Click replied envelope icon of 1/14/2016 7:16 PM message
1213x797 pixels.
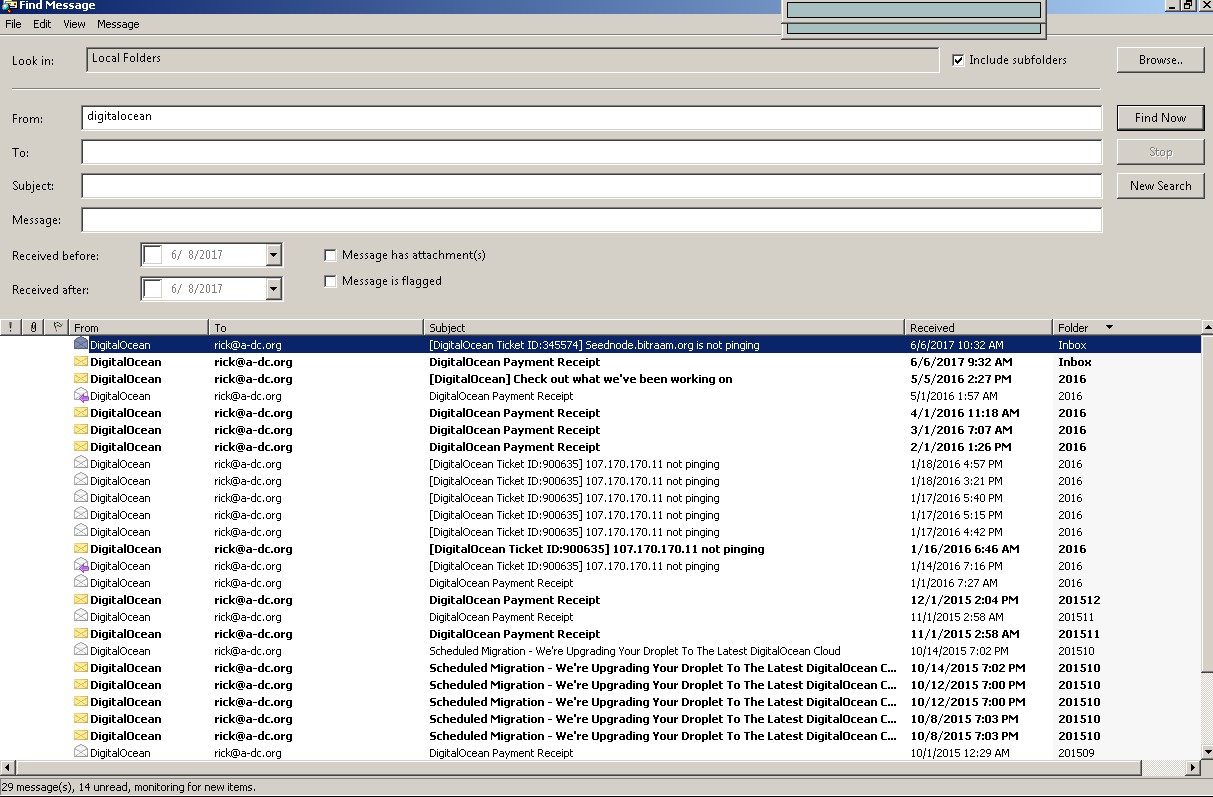[81, 566]
